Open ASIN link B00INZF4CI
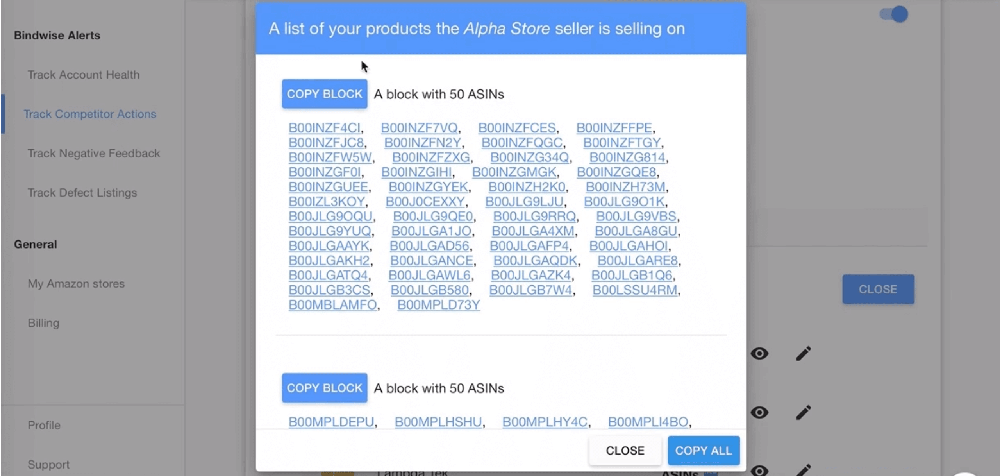This screenshot has height=476, width=1000. point(325,128)
